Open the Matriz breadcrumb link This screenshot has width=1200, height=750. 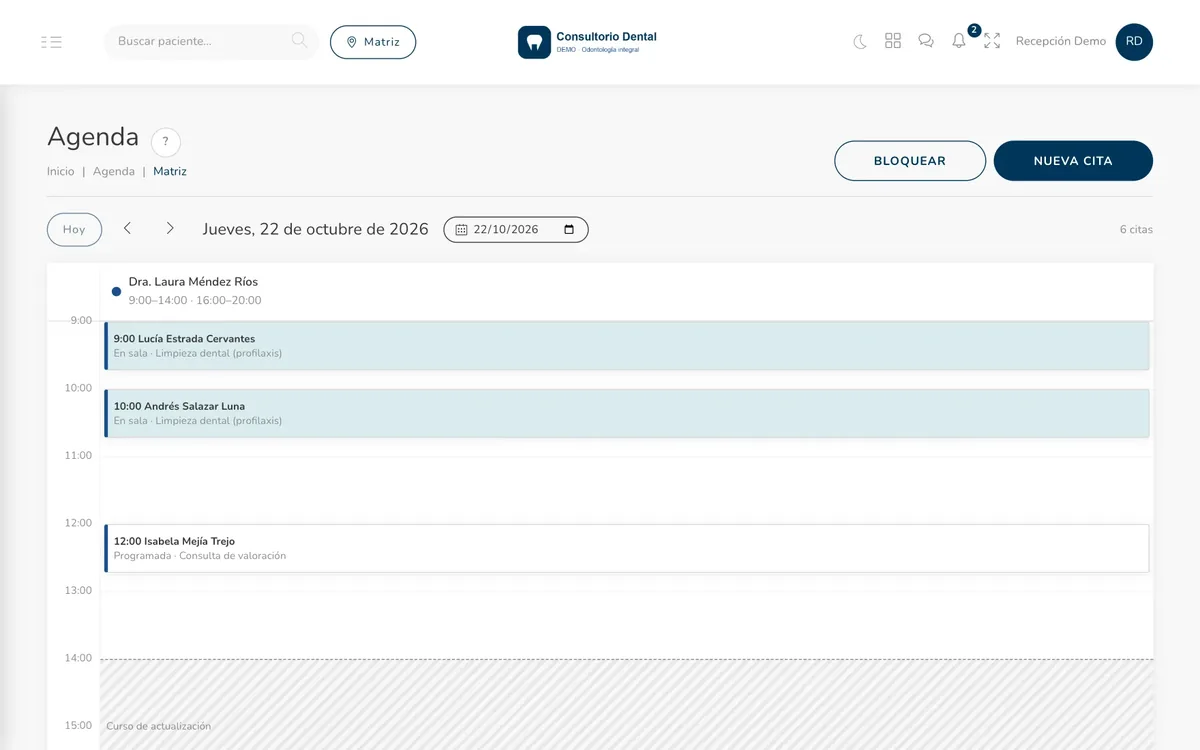click(170, 172)
